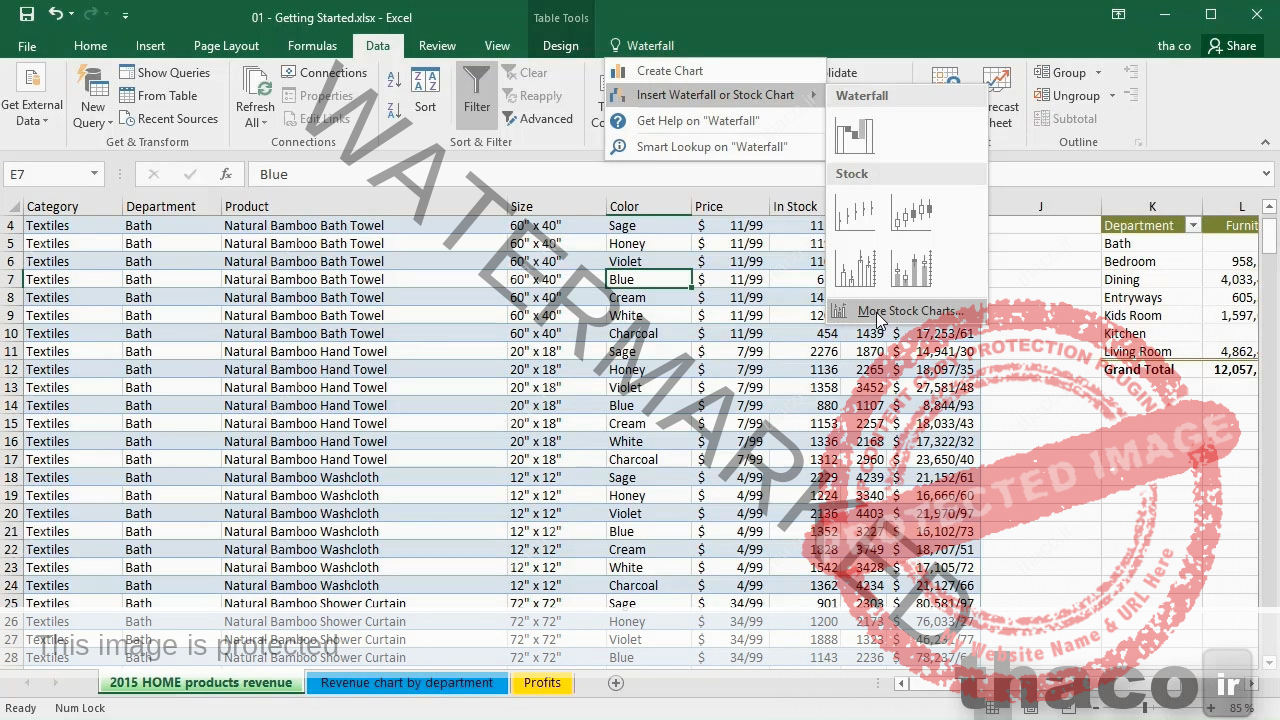Open the Department pivot filter dropdown
The width and height of the screenshot is (1280, 720).
click(1192, 225)
